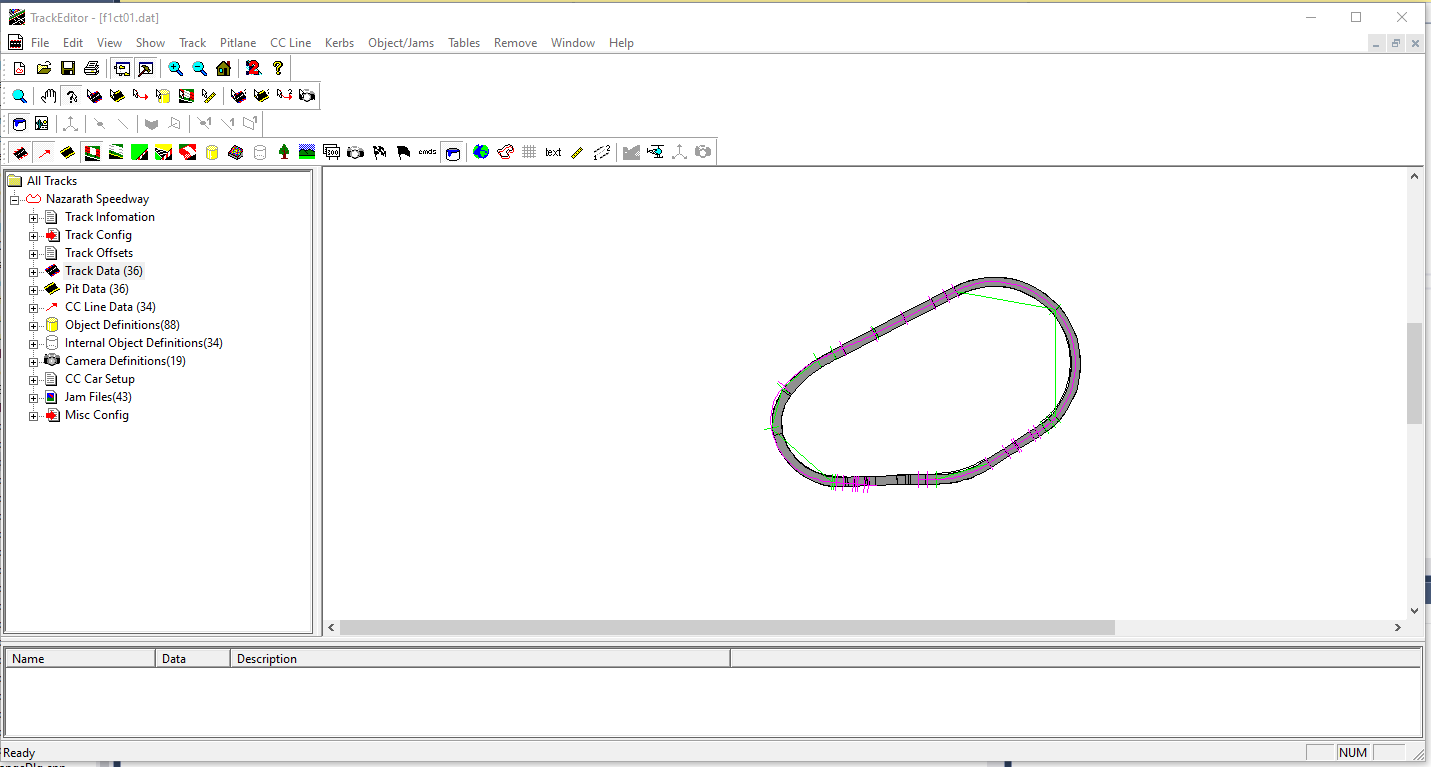
Task: Toggle the track tree panel button
Action: pyautogui.click(x=121, y=68)
